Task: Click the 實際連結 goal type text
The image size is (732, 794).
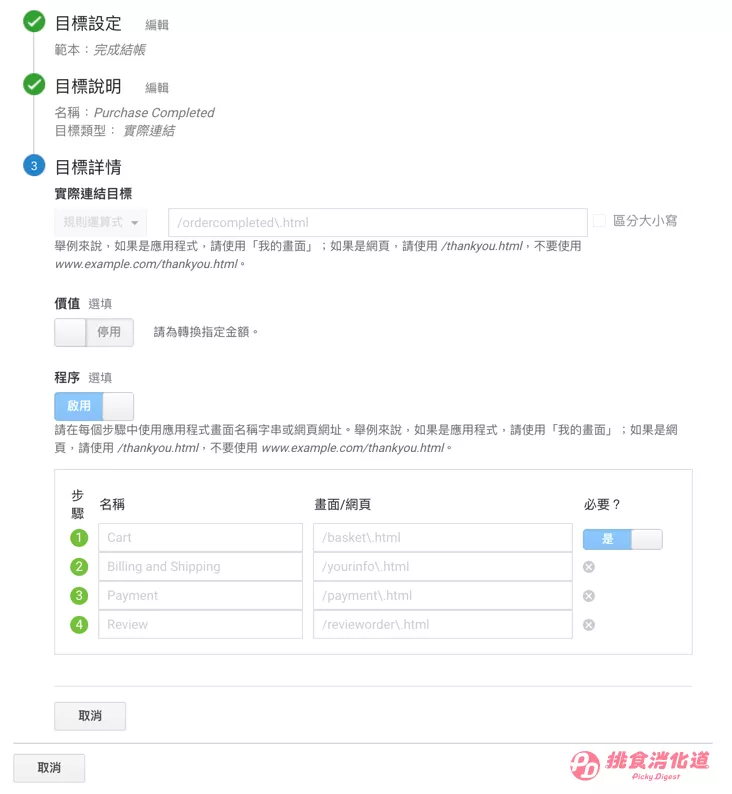Action: coord(149,131)
